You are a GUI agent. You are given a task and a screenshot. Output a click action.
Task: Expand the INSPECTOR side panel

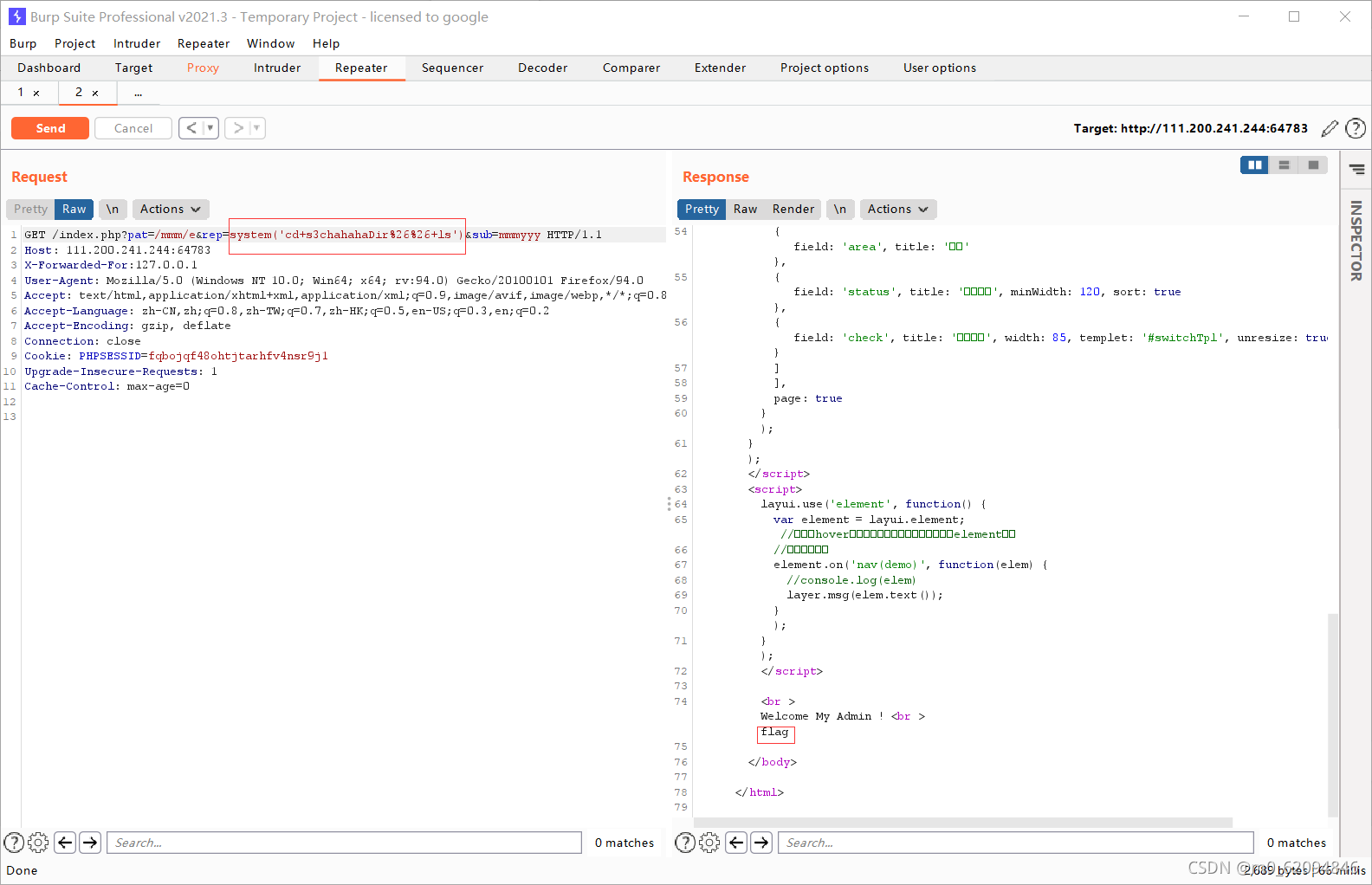pos(1356,241)
